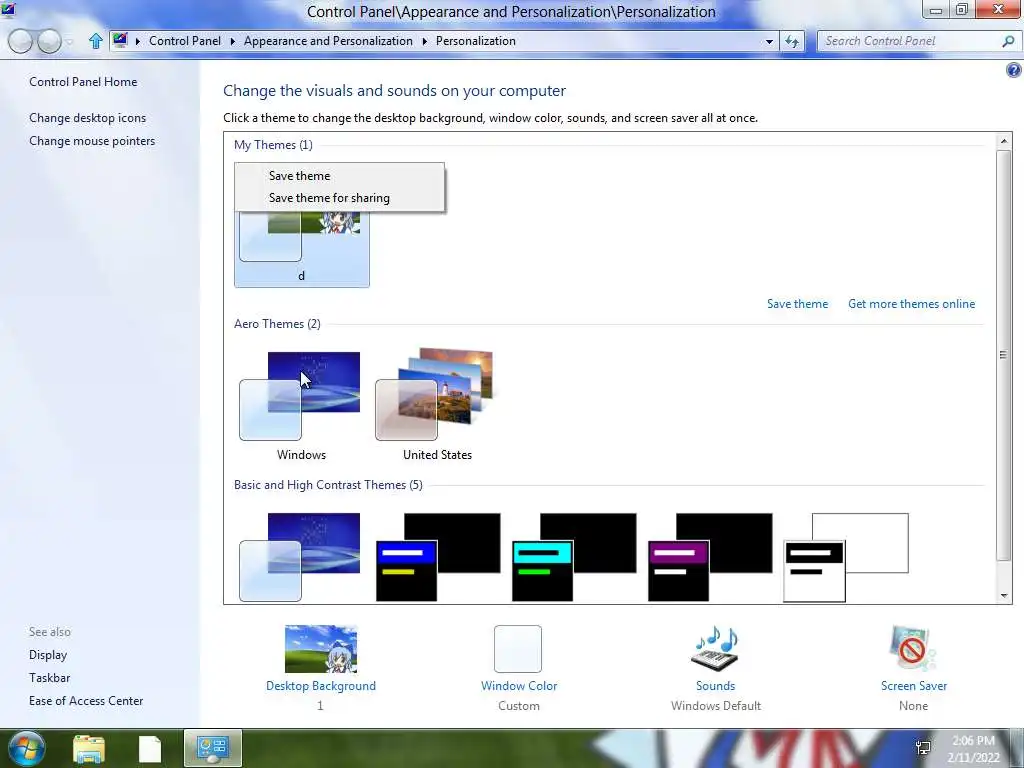The height and width of the screenshot is (768, 1024).
Task: Click the Screen Saver link text
Action: tap(914, 686)
